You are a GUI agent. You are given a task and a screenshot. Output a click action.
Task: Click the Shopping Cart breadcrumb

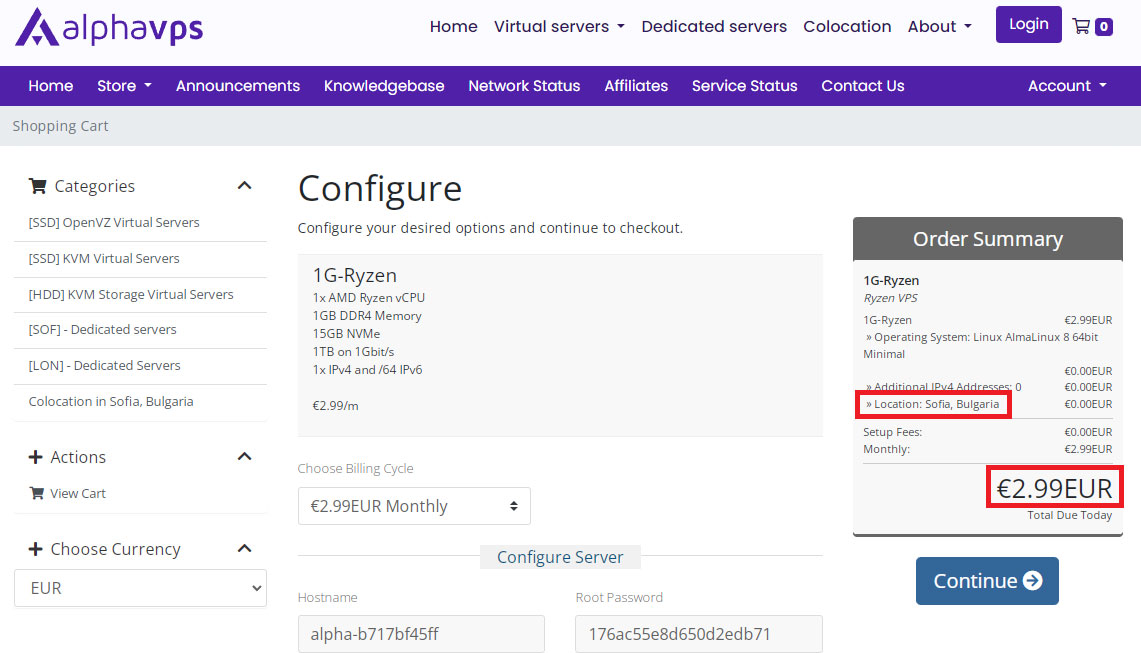coord(60,126)
